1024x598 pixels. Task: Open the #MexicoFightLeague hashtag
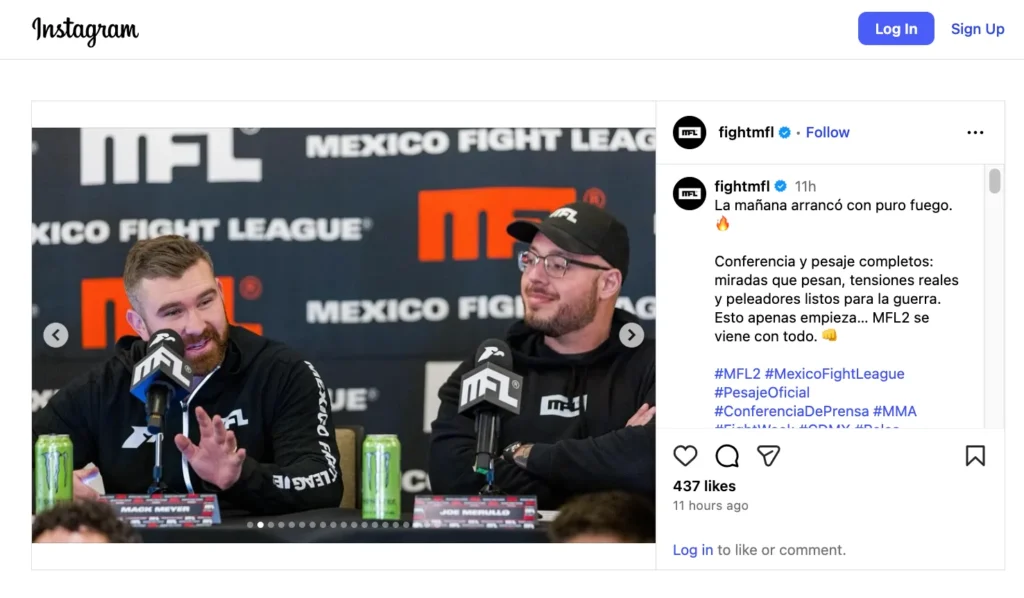pos(835,373)
